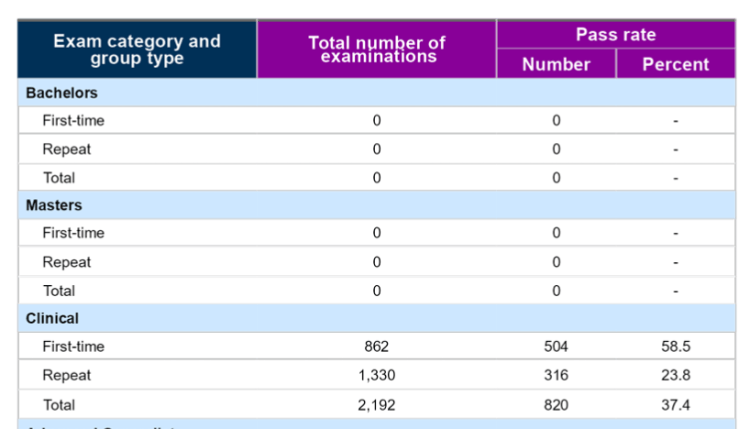This screenshot has height=429, width=750.
Task: Click Clinical Total pass number '820'
Action: (x=556, y=405)
